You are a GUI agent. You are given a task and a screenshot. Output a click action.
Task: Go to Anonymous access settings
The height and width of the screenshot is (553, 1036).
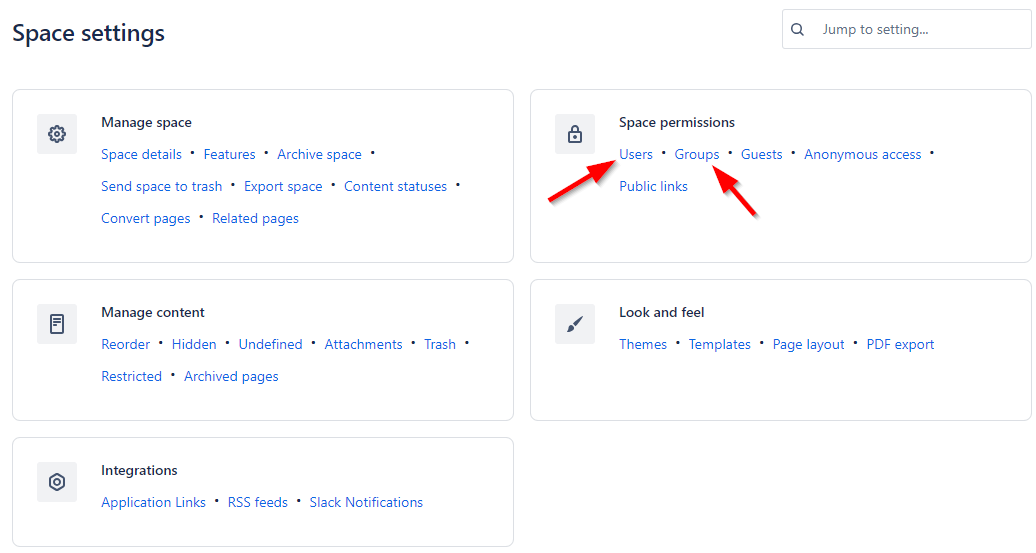(x=862, y=154)
